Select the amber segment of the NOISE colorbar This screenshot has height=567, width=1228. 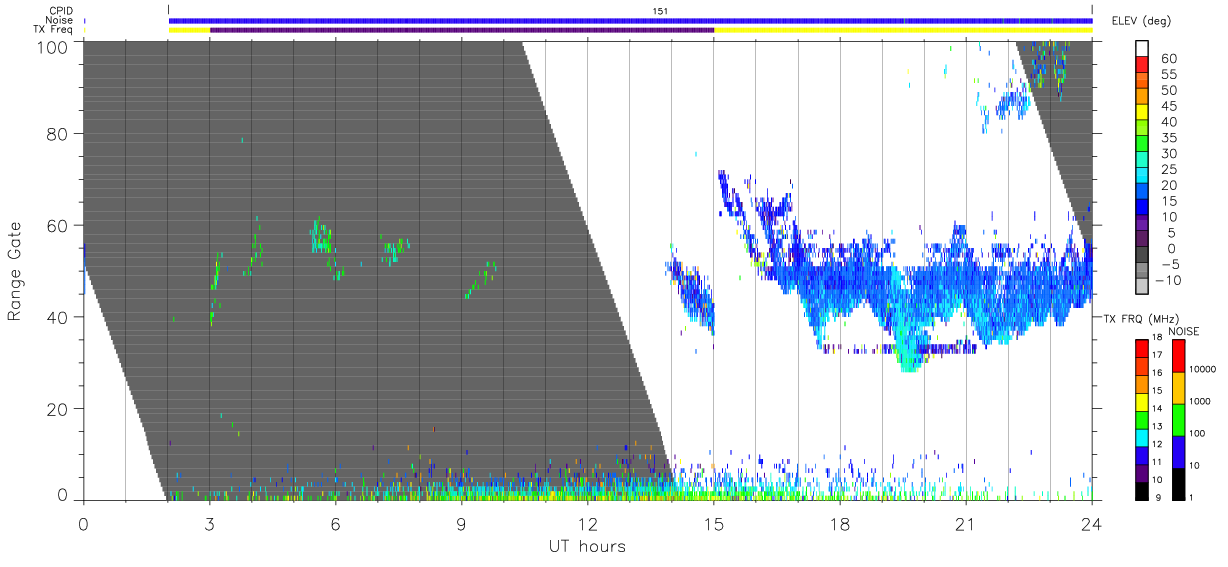pos(1178,388)
